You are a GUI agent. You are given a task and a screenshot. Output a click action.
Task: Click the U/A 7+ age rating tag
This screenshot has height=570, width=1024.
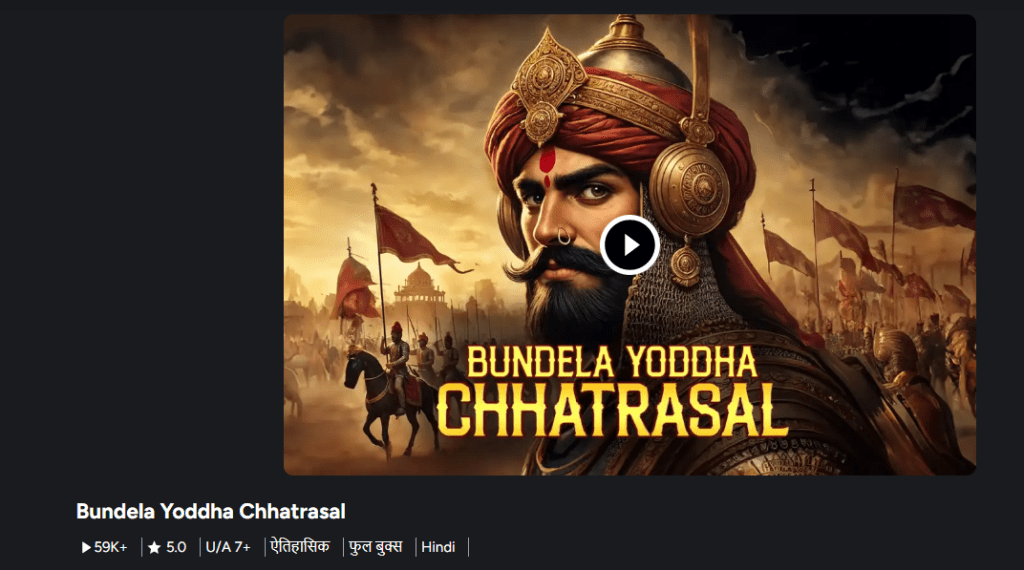pos(228,547)
